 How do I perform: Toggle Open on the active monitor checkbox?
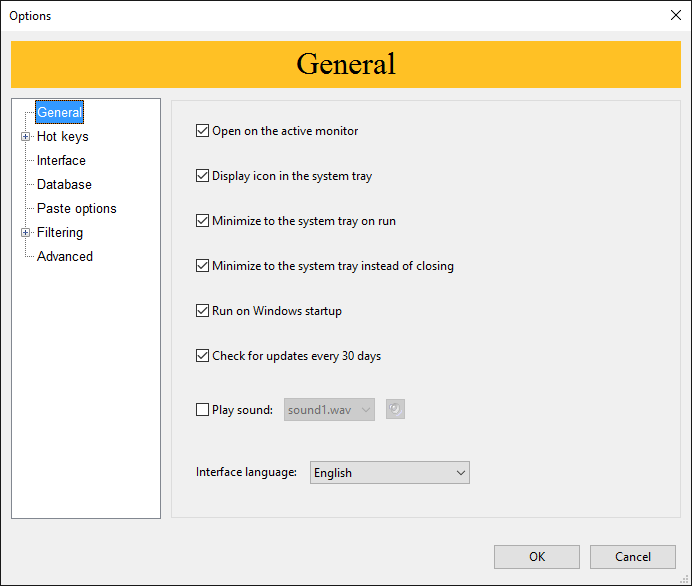[x=203, y=131]
